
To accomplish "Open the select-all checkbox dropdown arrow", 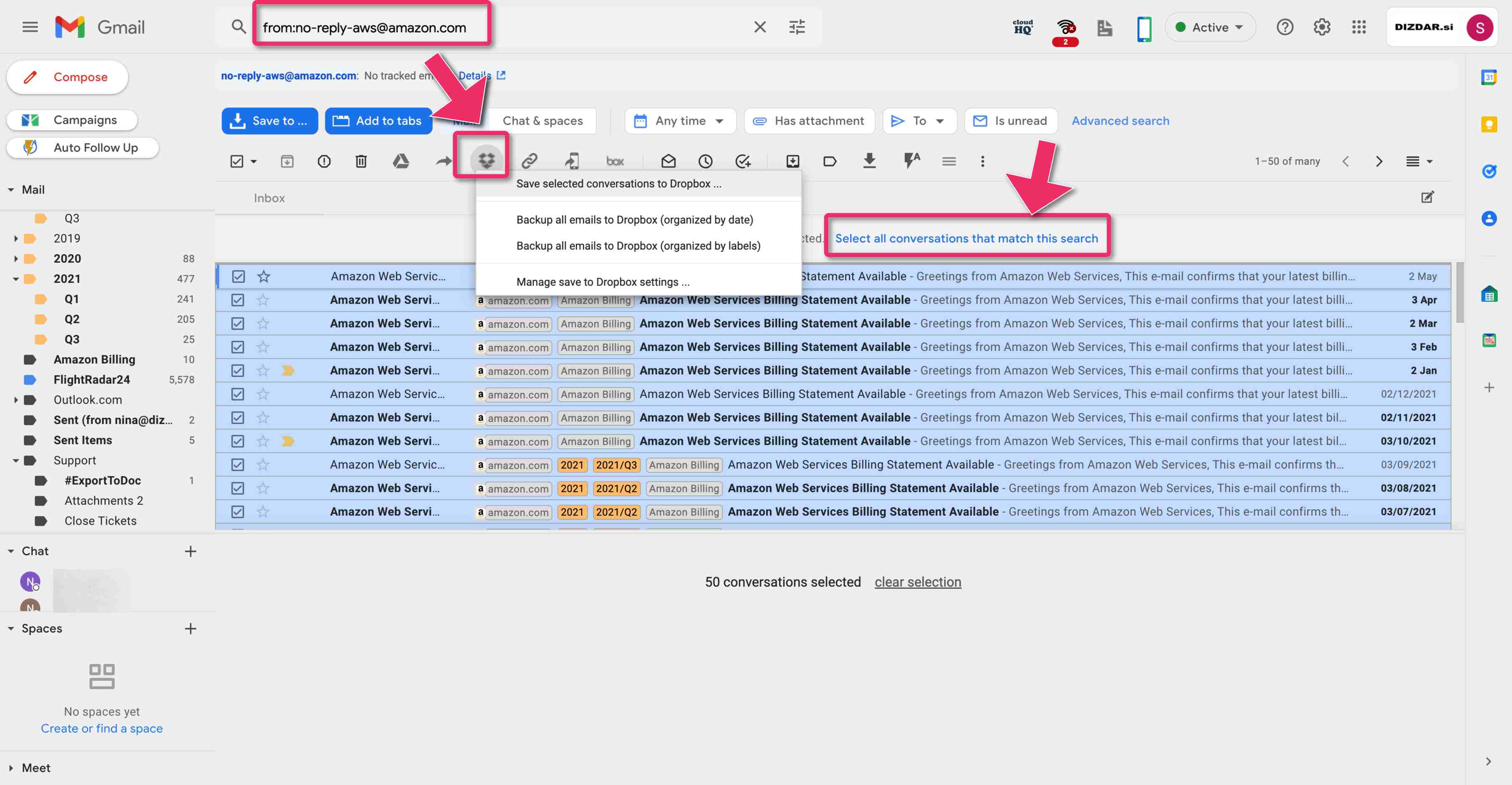I will click(x=254, y=161).
